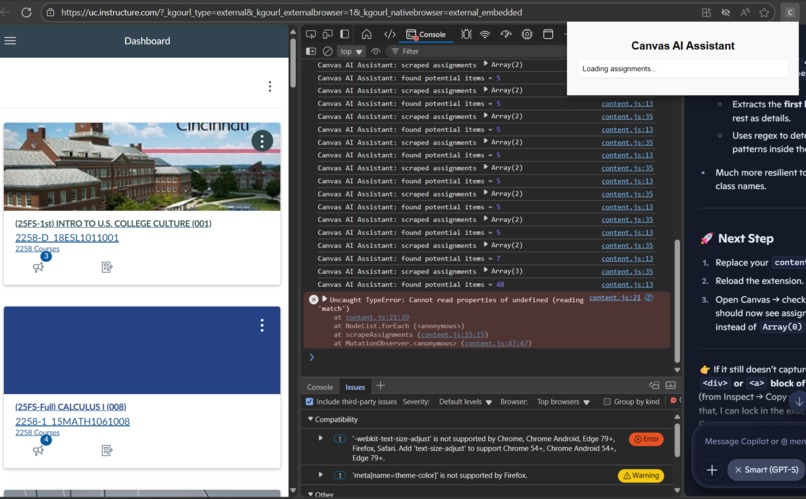
Task: Select the Console tab in main toolbar
Action: click(x=426, y=34)
